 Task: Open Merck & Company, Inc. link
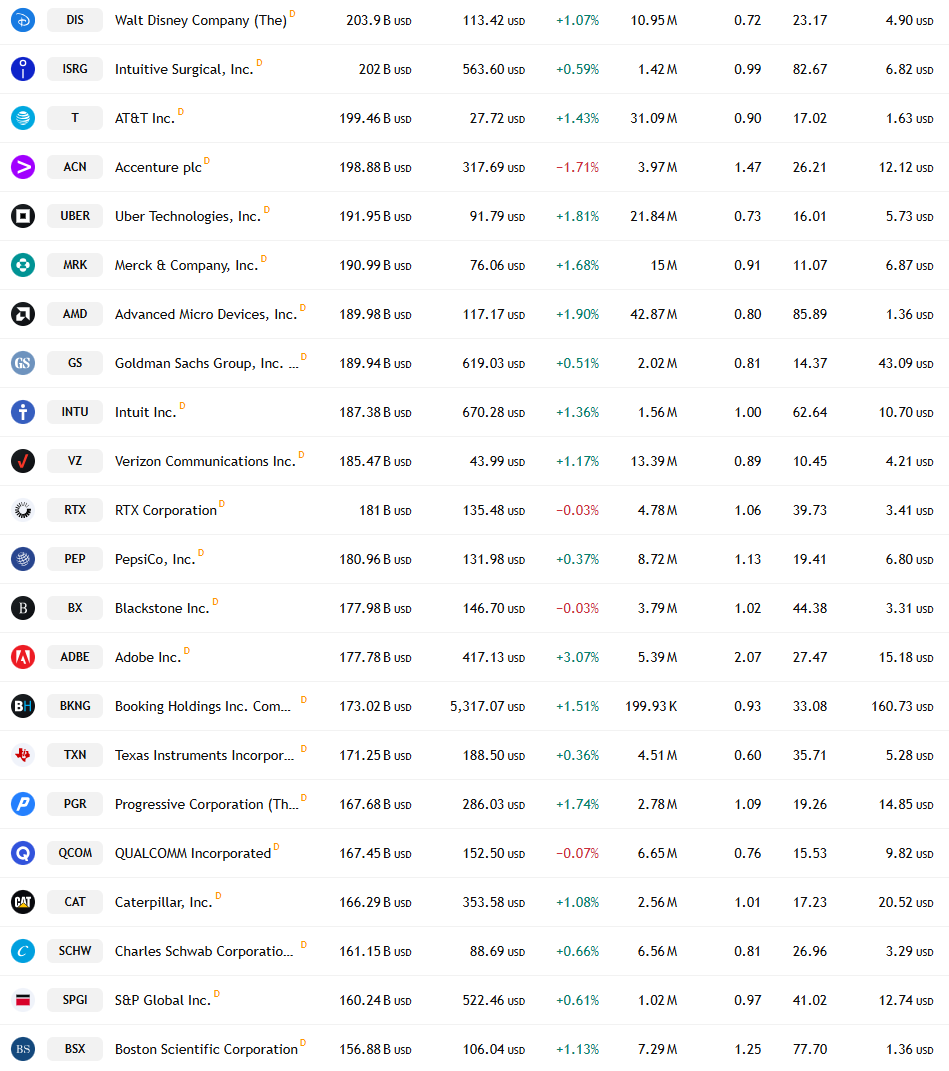click(187, 265)
